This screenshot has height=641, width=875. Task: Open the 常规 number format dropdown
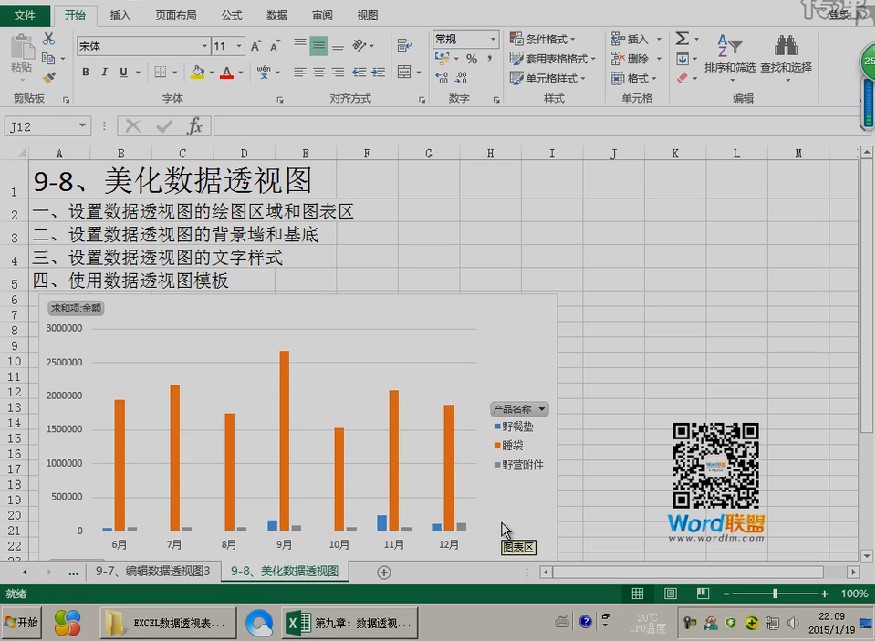[493, 39]
